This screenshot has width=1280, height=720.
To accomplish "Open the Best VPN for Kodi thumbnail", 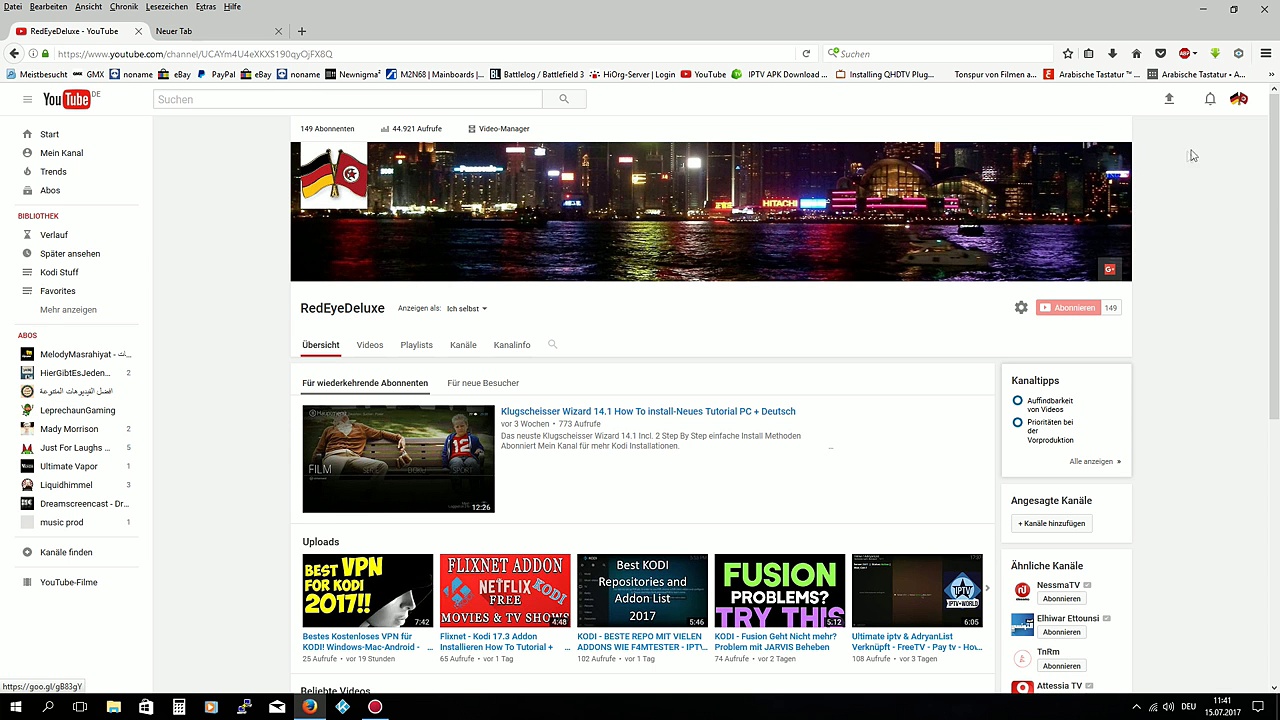I will [368, 591].
